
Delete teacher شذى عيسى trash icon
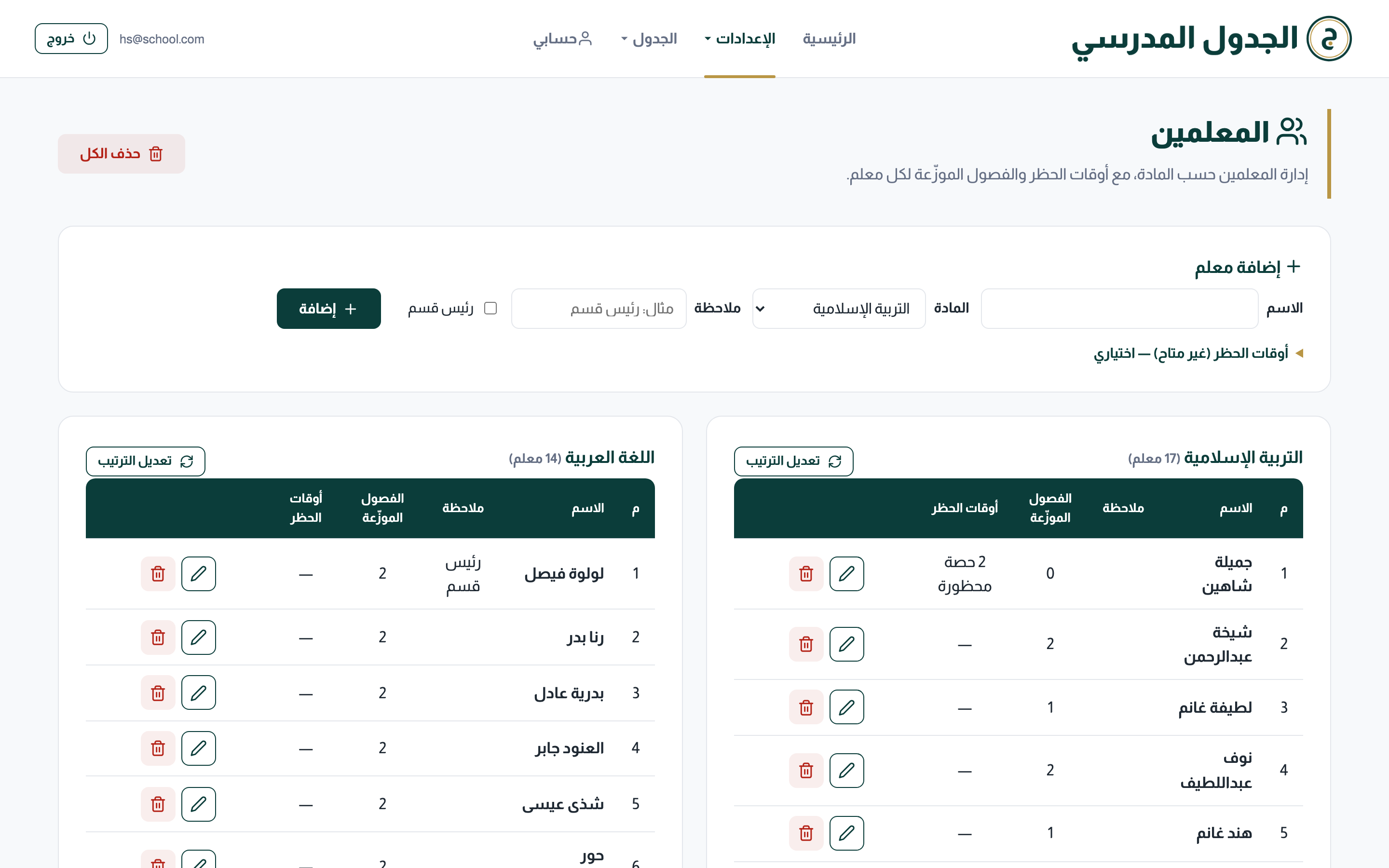point(158,804)
